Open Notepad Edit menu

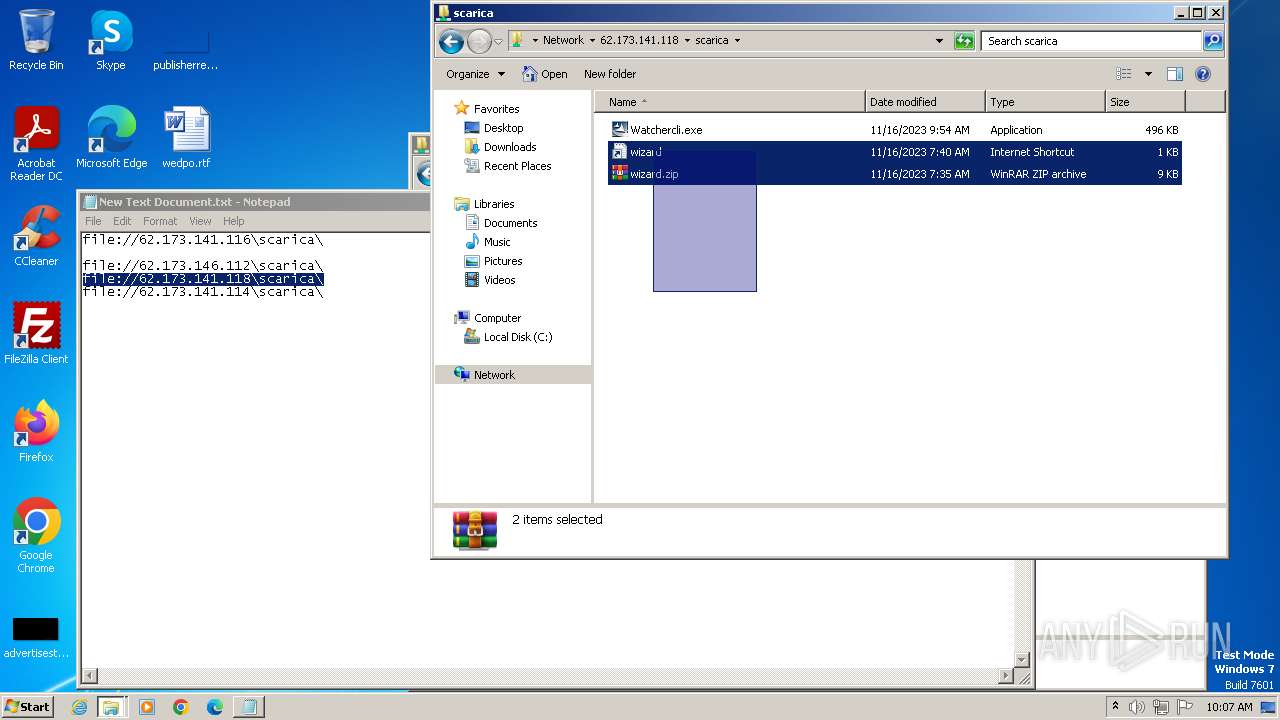click(x=122, y=221)
